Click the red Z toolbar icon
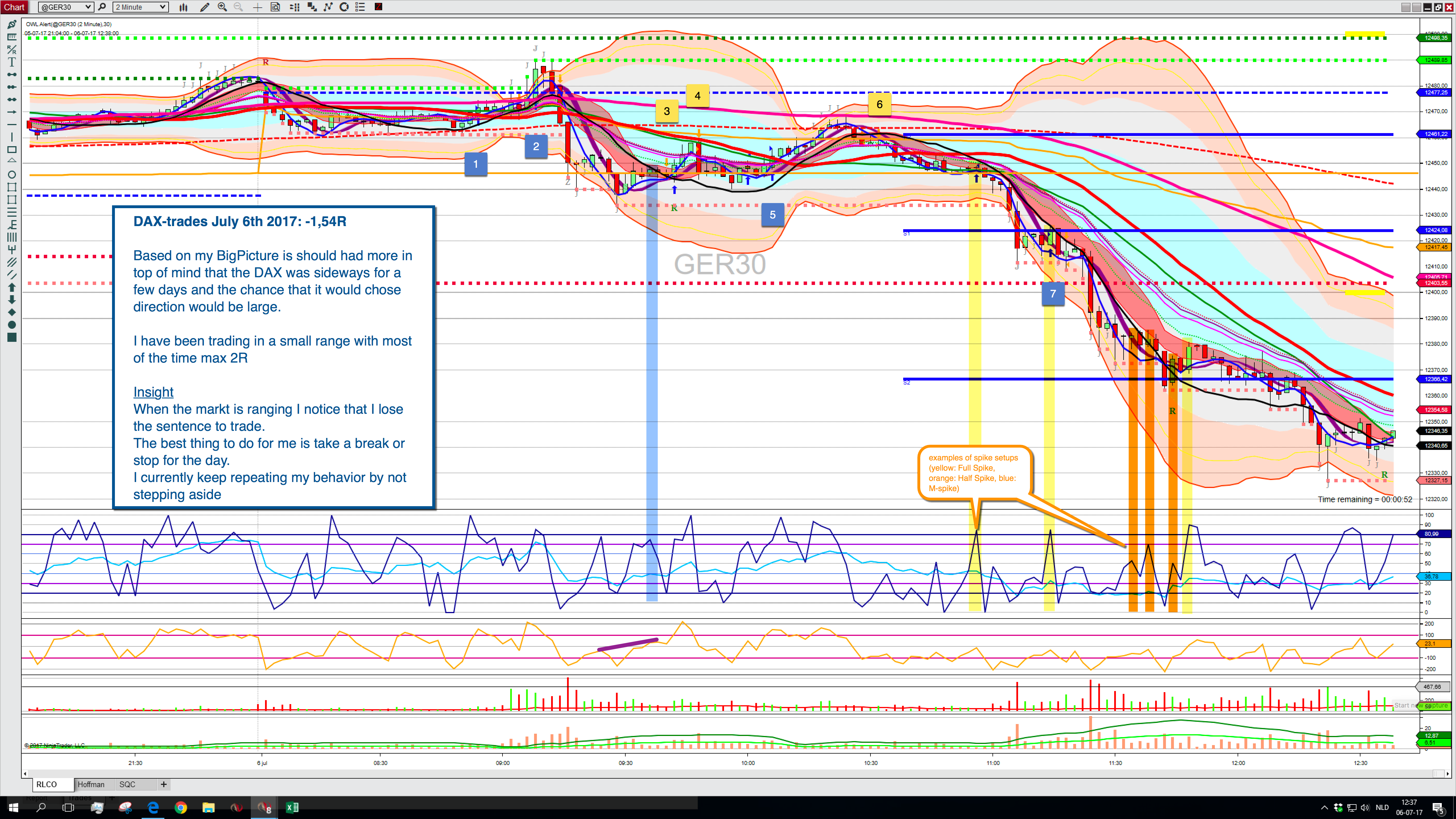 [x=378, y=7]
